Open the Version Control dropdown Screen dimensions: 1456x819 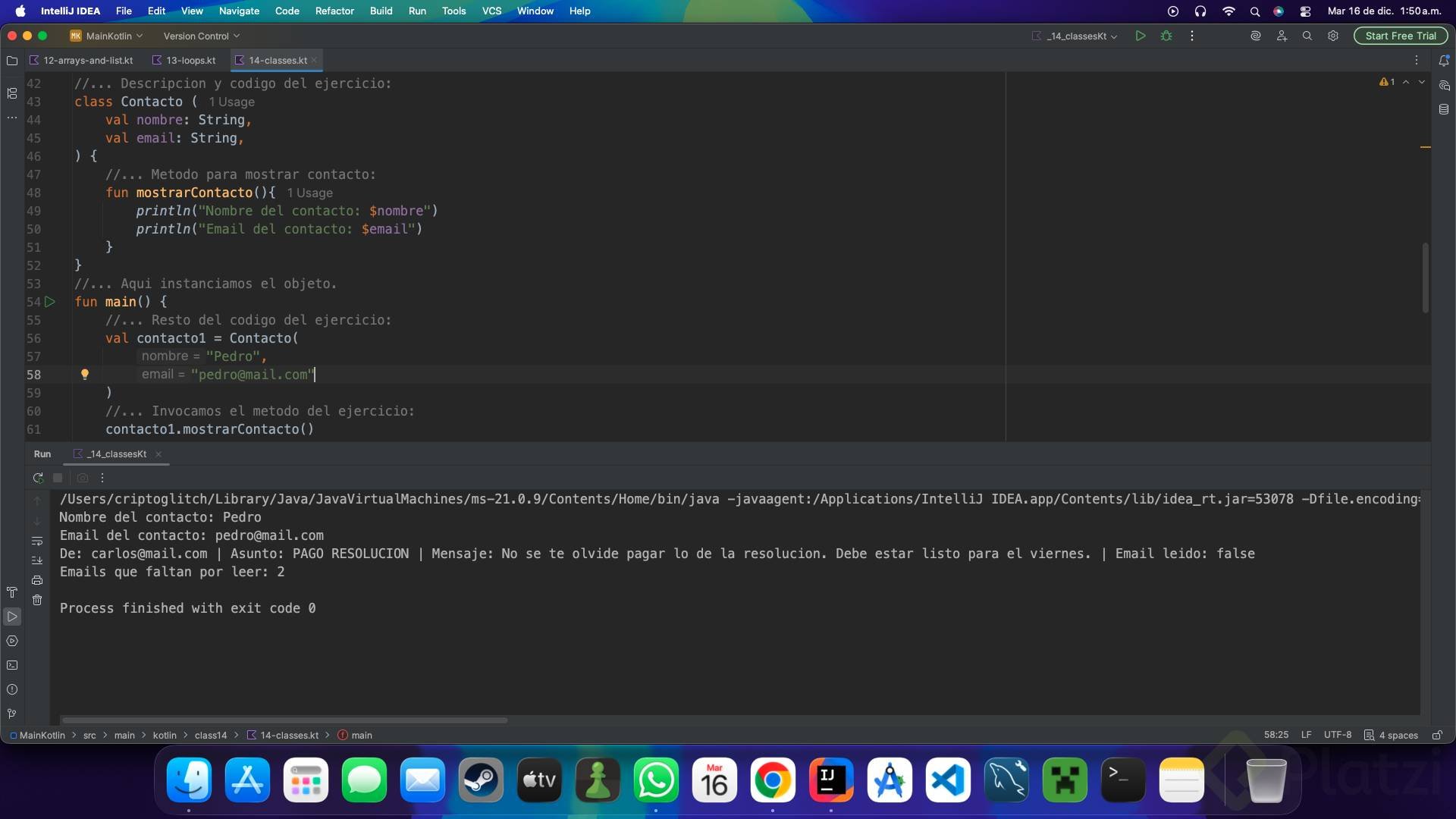(x=201, y=36)
